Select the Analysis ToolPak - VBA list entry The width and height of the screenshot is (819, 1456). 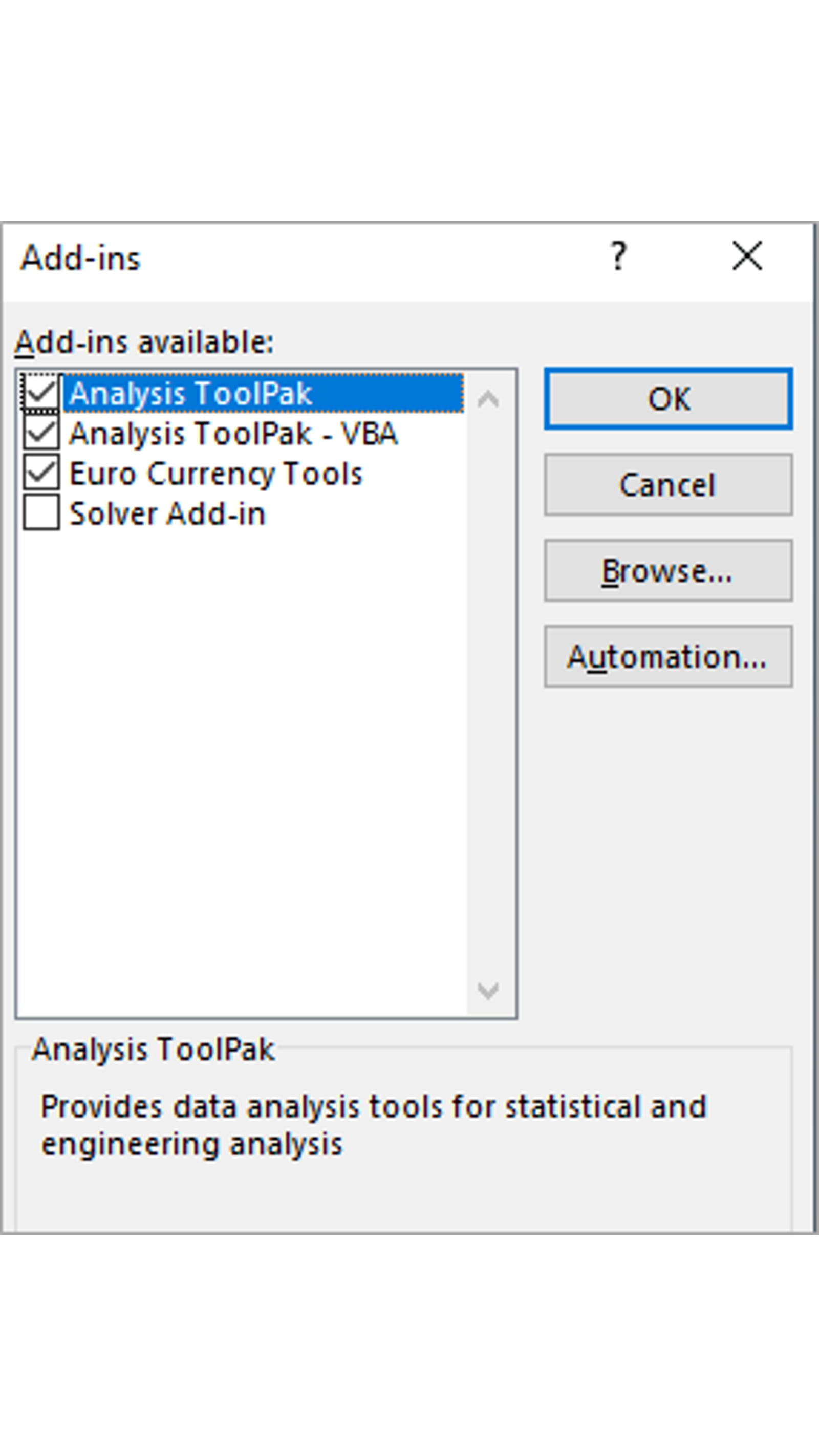233,434
